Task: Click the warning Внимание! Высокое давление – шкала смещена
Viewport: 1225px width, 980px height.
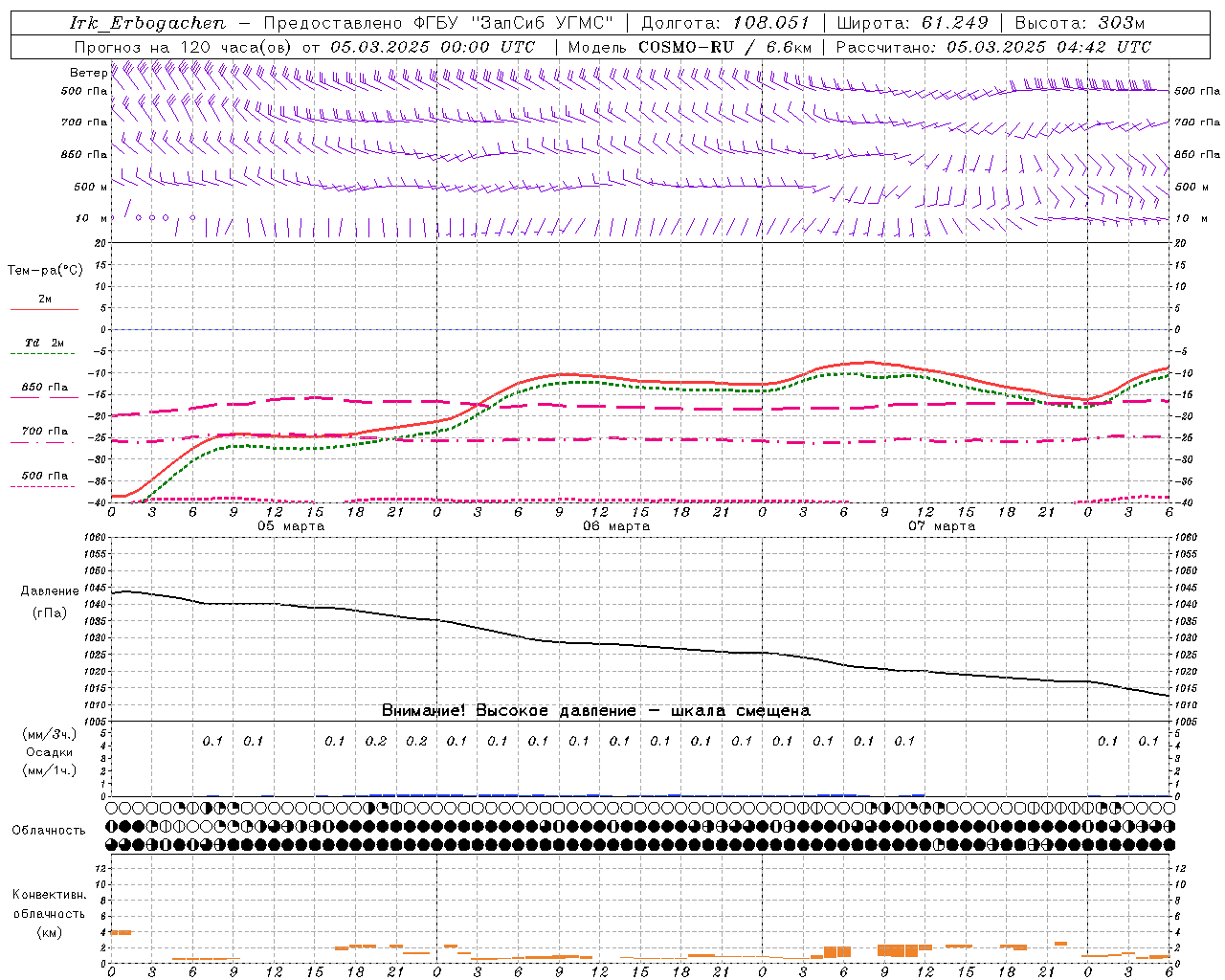Action: point(596,711)
